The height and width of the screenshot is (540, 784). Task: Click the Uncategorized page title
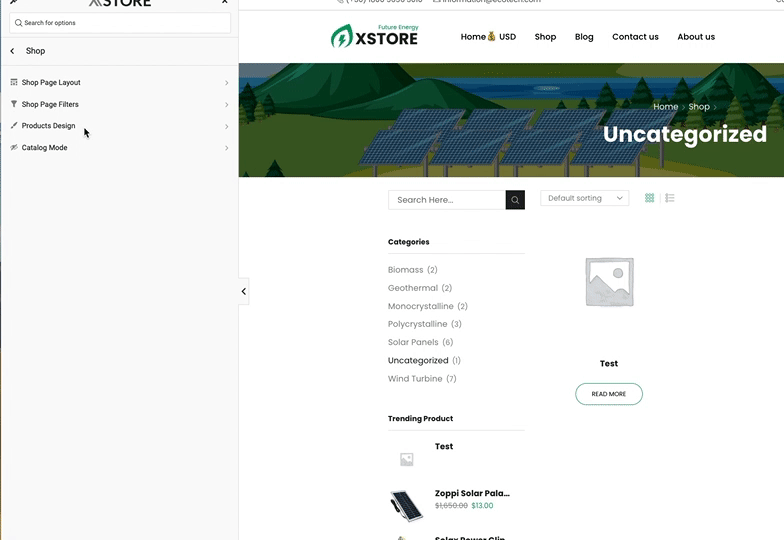(x=684, y=134)
